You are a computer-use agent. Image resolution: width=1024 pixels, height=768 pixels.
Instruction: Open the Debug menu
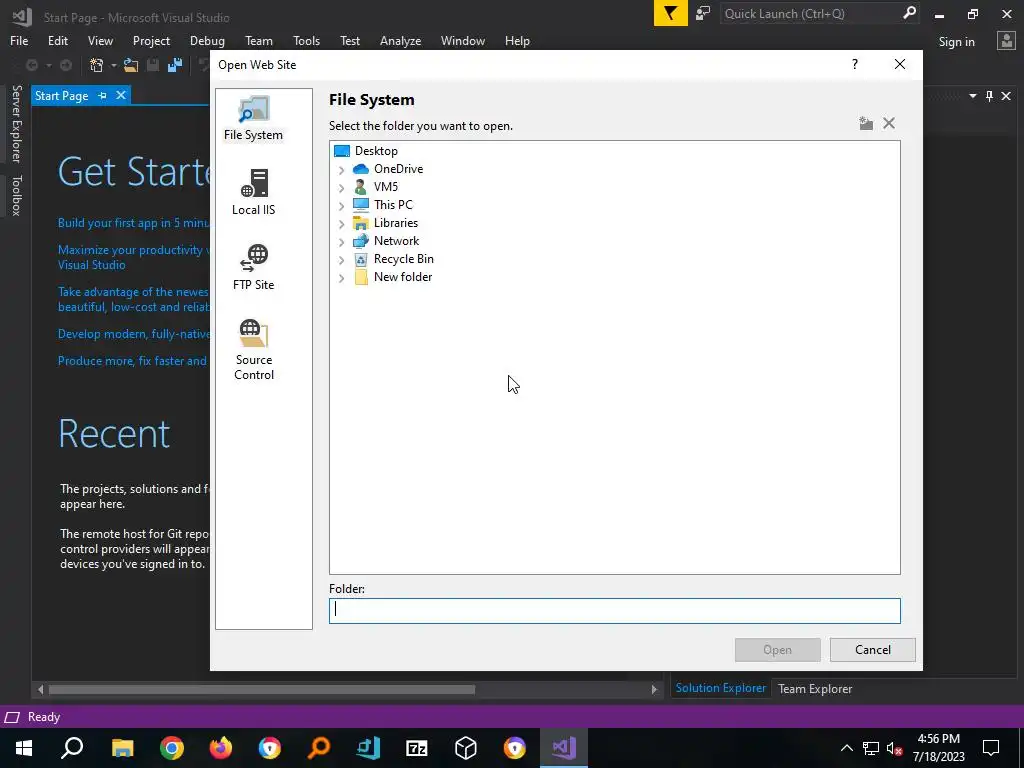207,40
